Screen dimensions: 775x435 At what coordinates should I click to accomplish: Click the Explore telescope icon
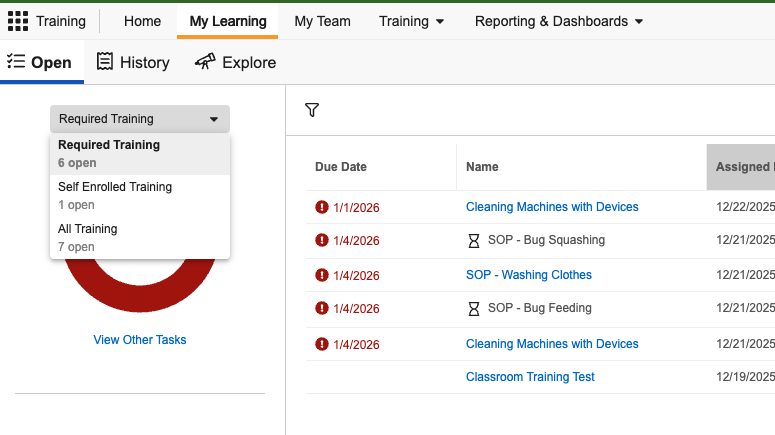click(205, 62)
